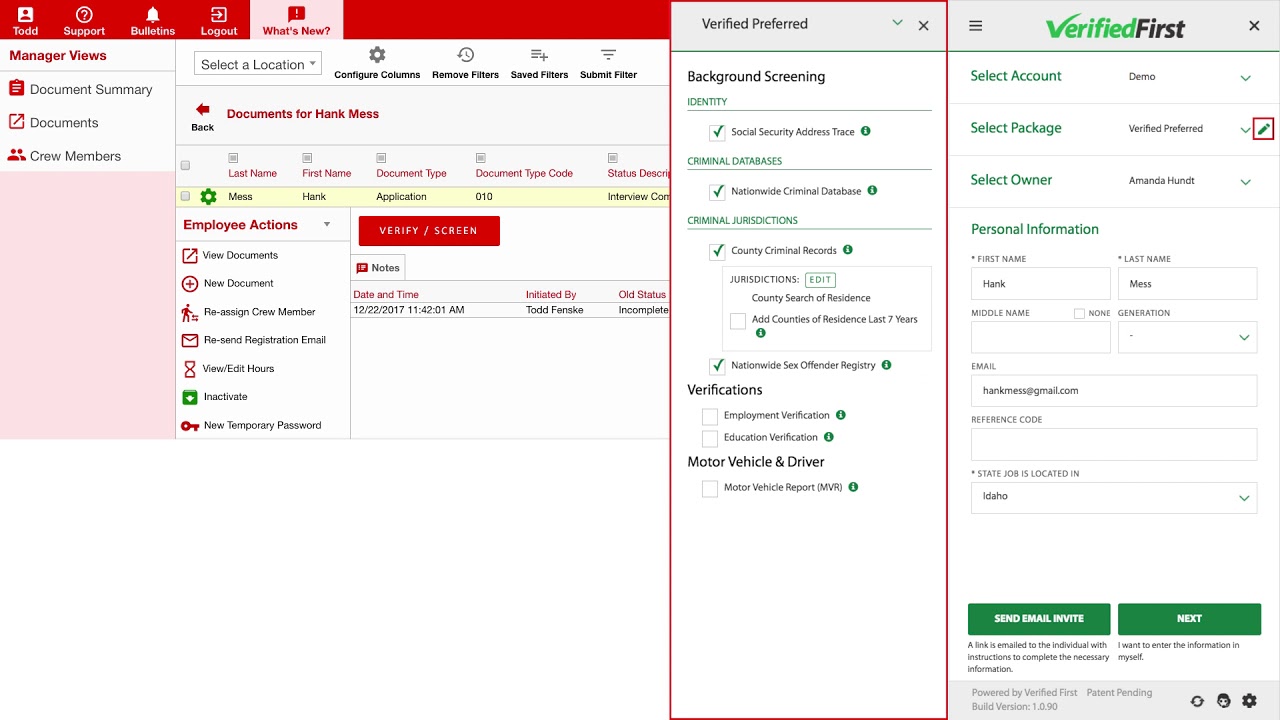
Task: Open Todd user profile icon
Action: point(25,14)
